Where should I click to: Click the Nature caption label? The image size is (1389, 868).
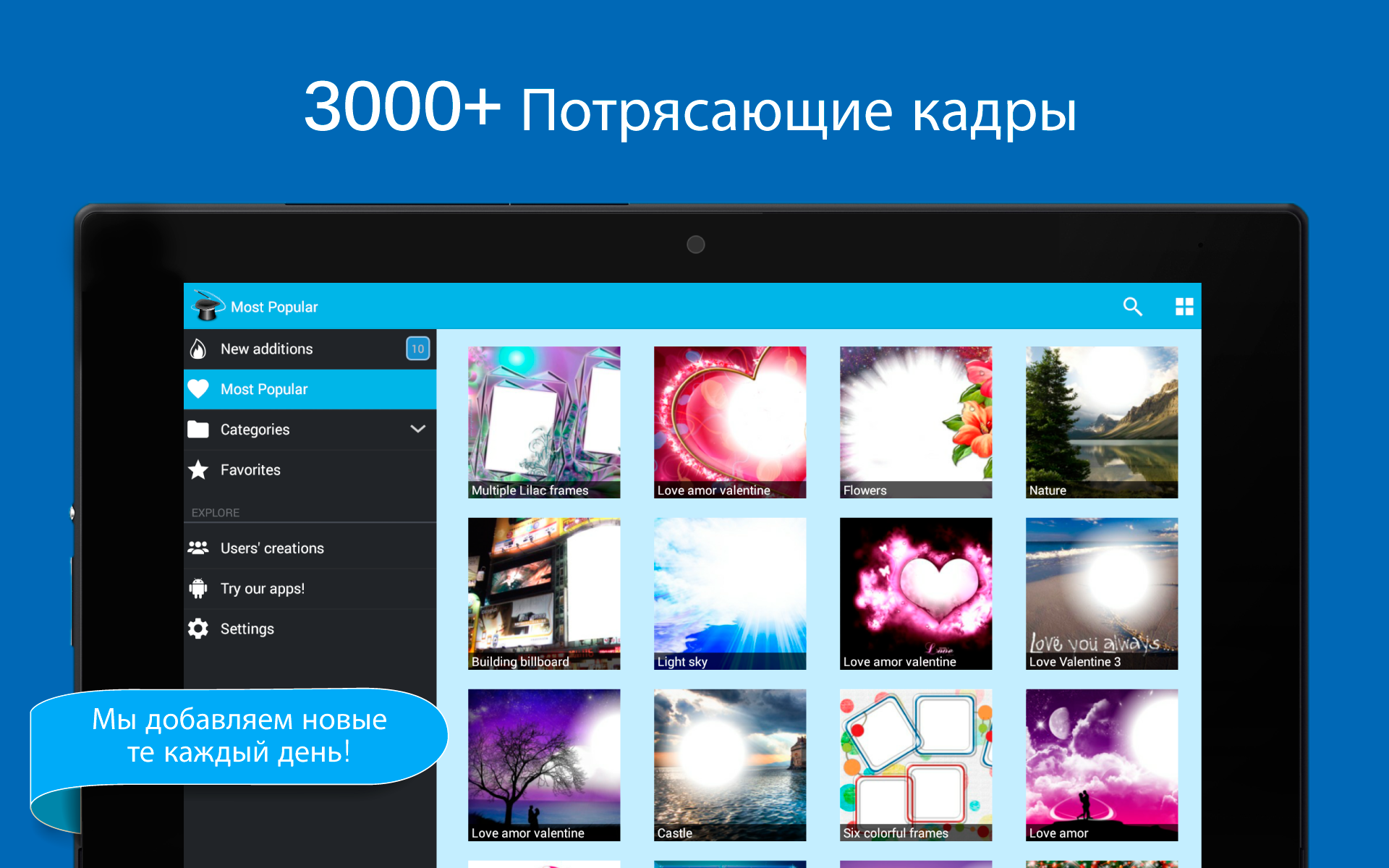[1048, 490]
